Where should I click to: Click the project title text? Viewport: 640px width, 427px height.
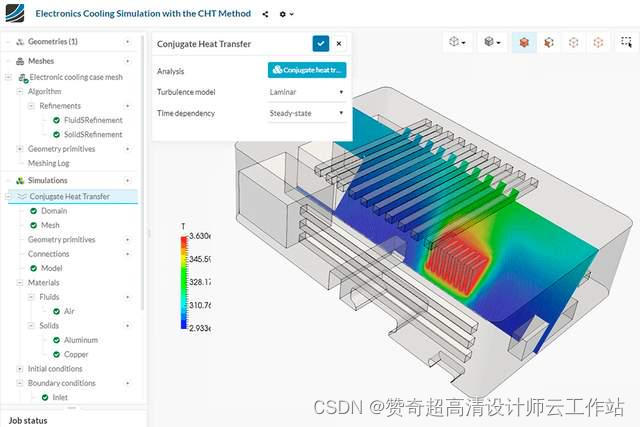click(x=143, y=13)
